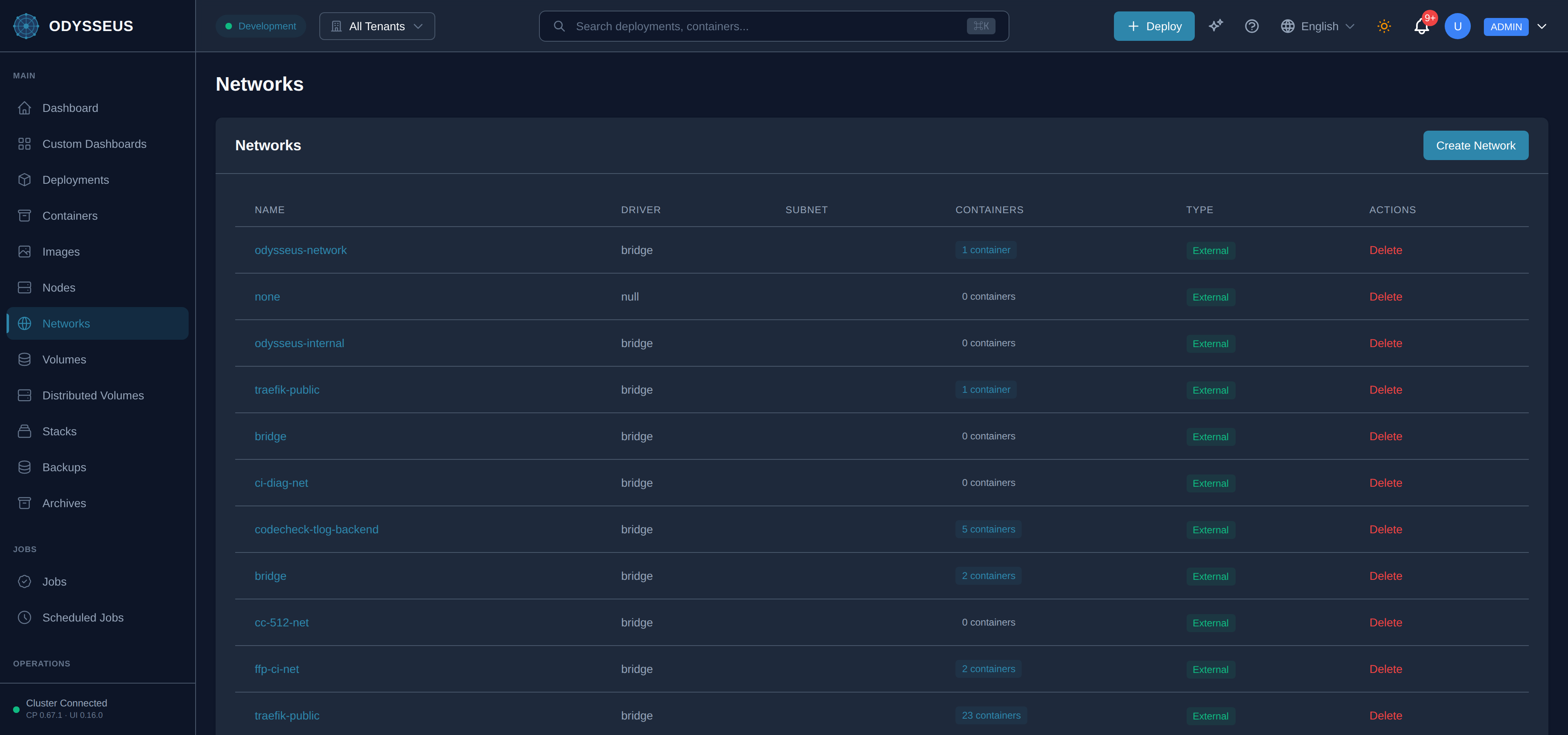
Task: Click the Jobs checkmark circle icon
Action: (24, 581)
